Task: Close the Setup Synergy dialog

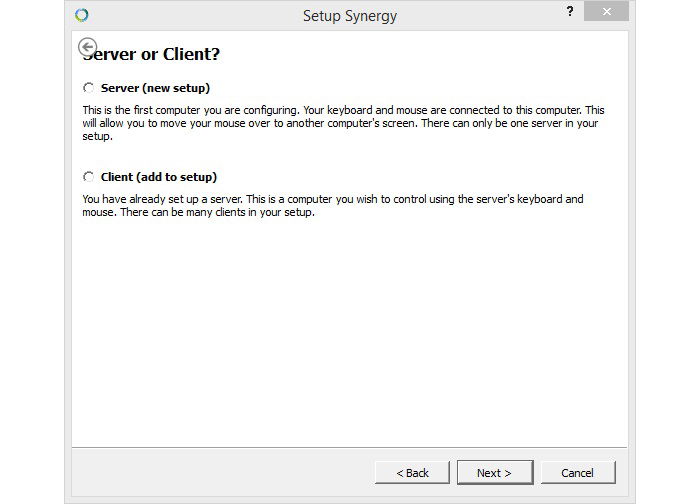Action: click(606, 12)
